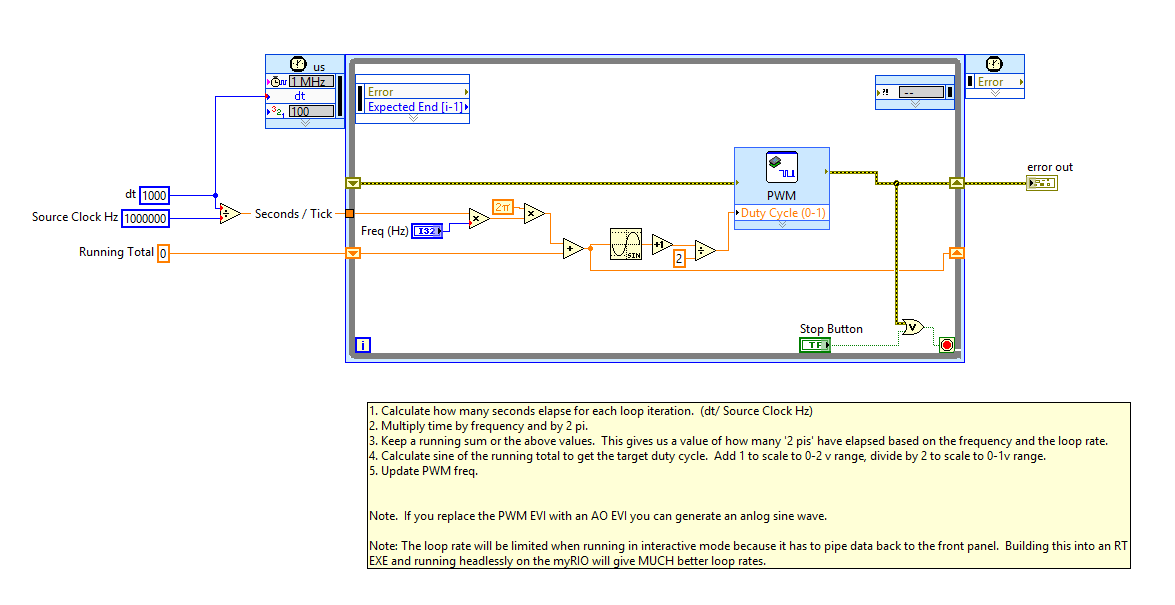
Task: Click the dt terminal on the timed loop input node
Action: pyautogui.click(x=300, y=96)
